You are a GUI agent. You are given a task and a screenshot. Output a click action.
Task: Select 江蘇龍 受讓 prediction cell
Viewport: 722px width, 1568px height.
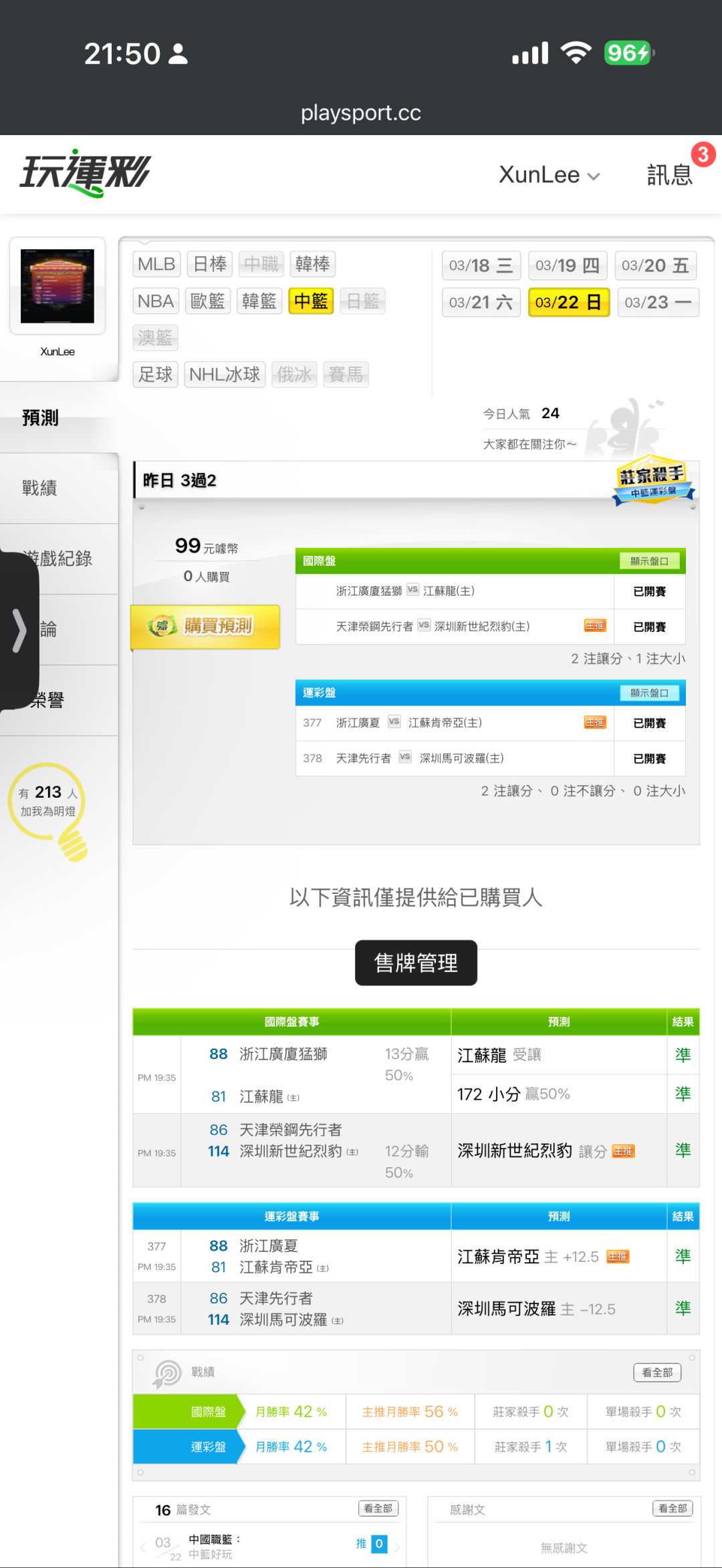coord(559,1055)
